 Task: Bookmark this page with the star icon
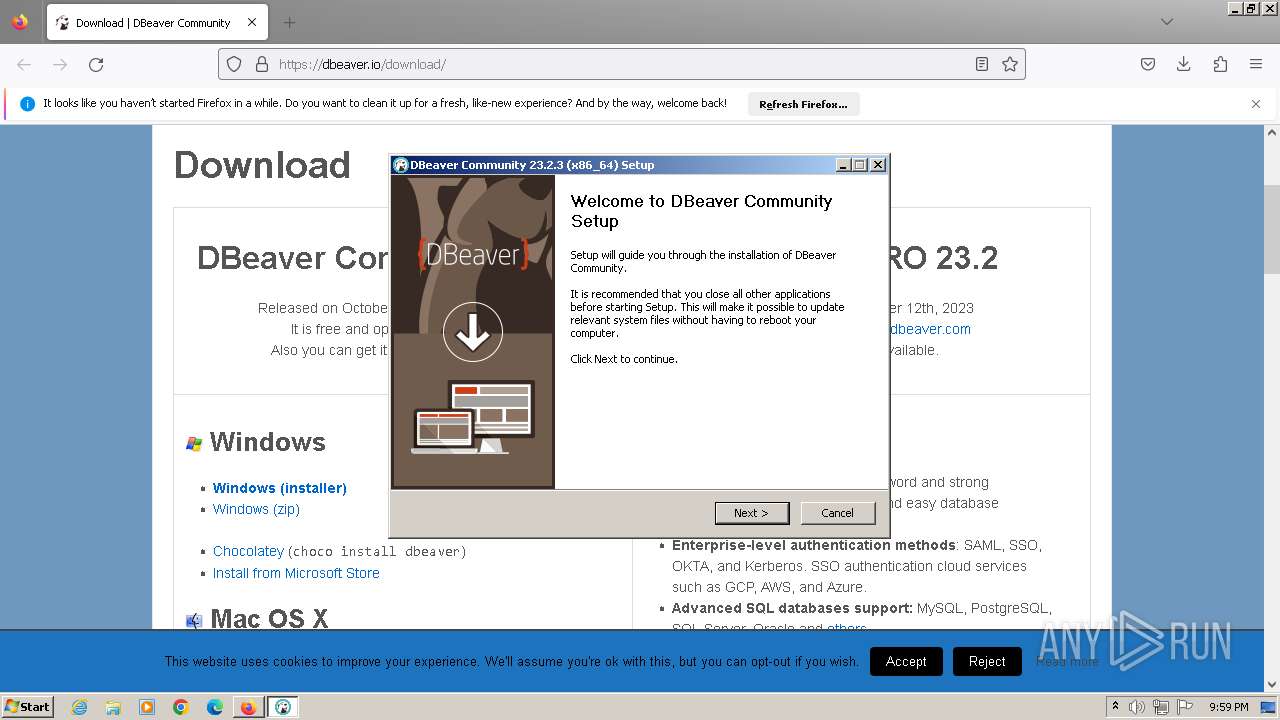[1010, 64]
